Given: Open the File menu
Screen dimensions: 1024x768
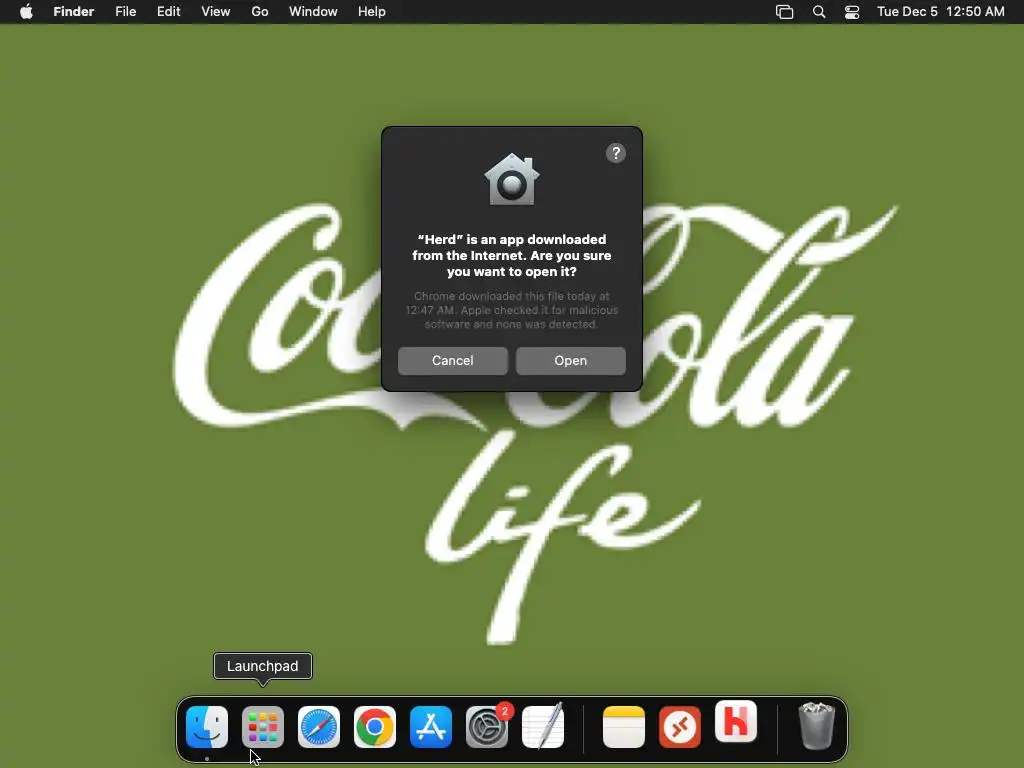Looking at the screenshot, I should coord(125,12).
